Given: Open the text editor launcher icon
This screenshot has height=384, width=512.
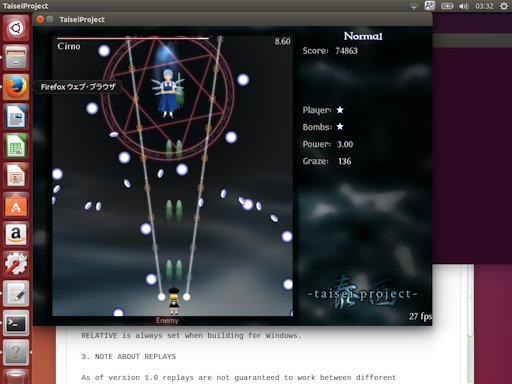Looking at the screenshot, I should pyautogui.click(x=16, y=293).
